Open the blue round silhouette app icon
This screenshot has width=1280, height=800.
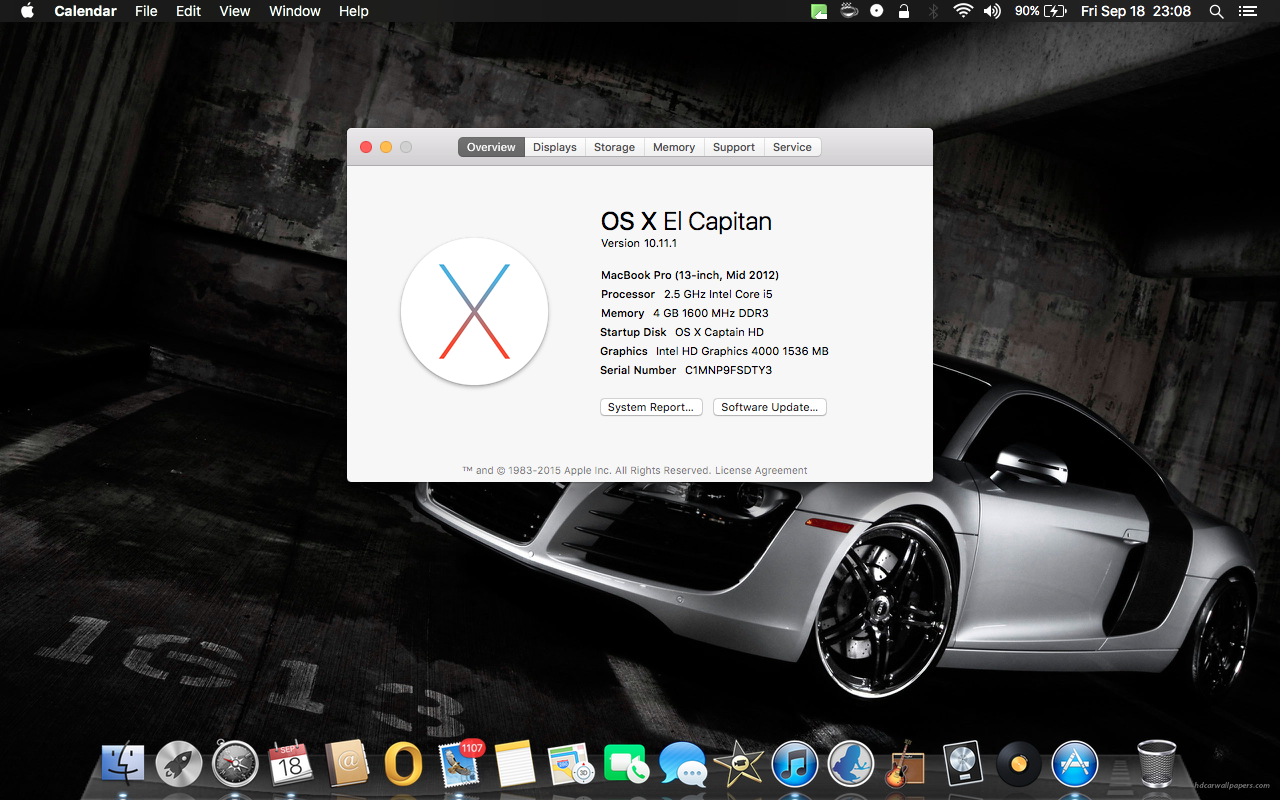click(x=851, y=765)
